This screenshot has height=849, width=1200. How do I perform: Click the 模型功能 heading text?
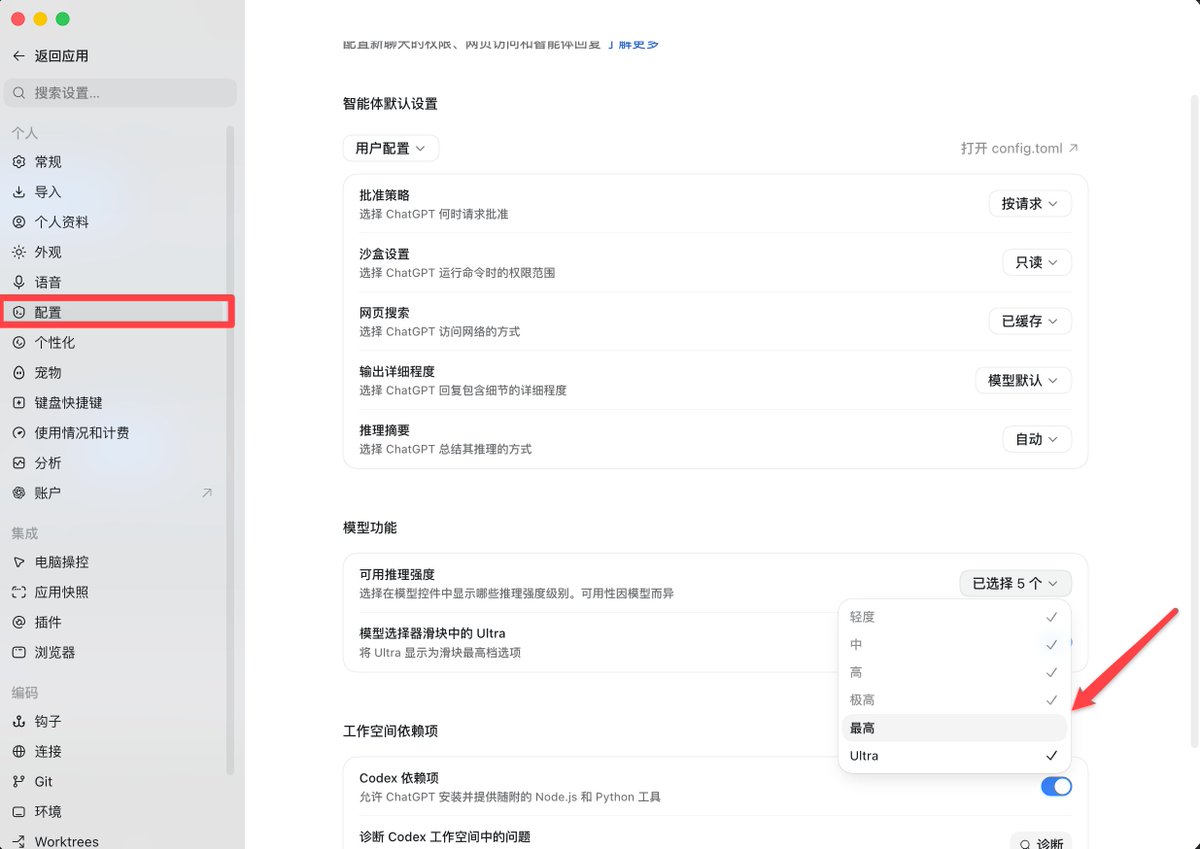pos(370,527)
